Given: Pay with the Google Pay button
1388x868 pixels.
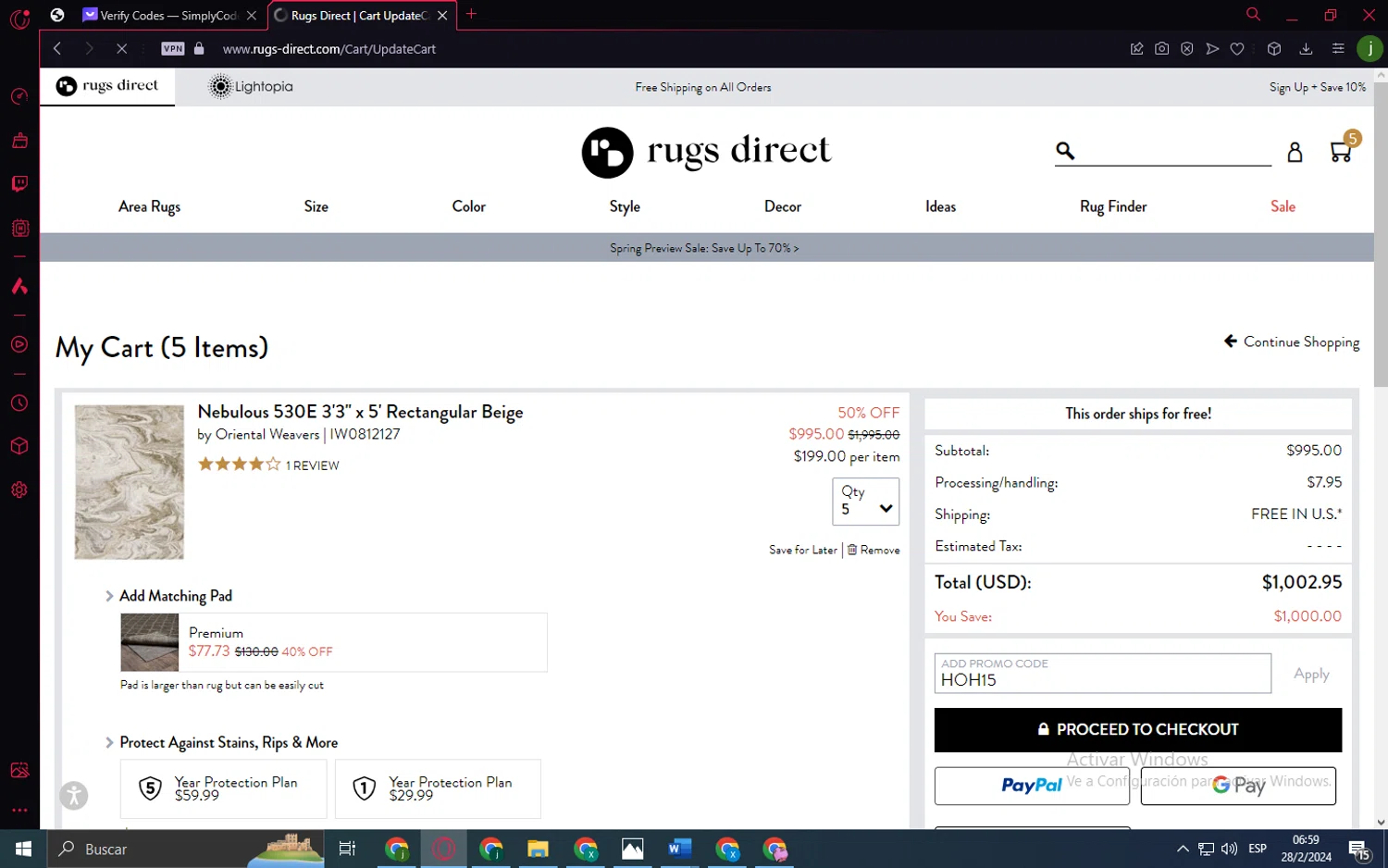Looking at the screenshot, I should [1238, 786].
